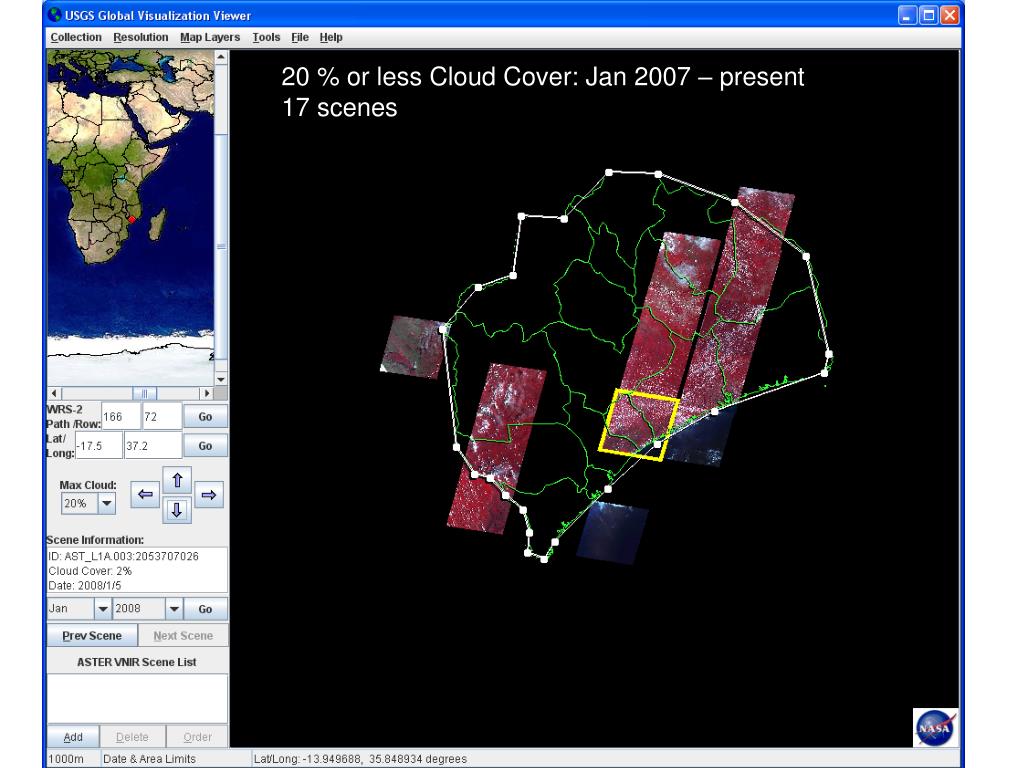Click the NASA logo icon
The image size is (1024, 768).
point(935,728)
